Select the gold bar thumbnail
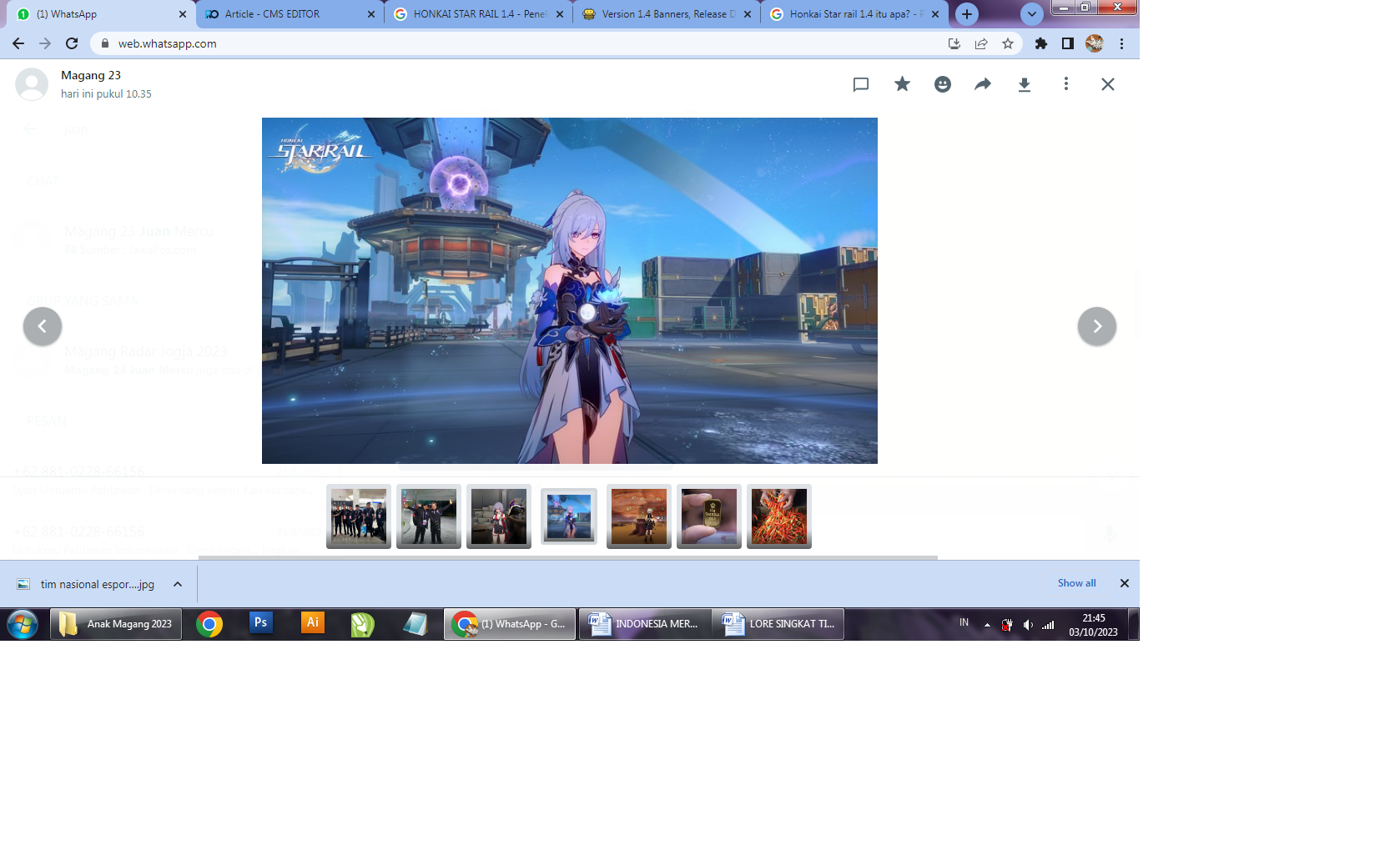The image size is (1400, 861). pyautogui.click(x=709, y=516)
